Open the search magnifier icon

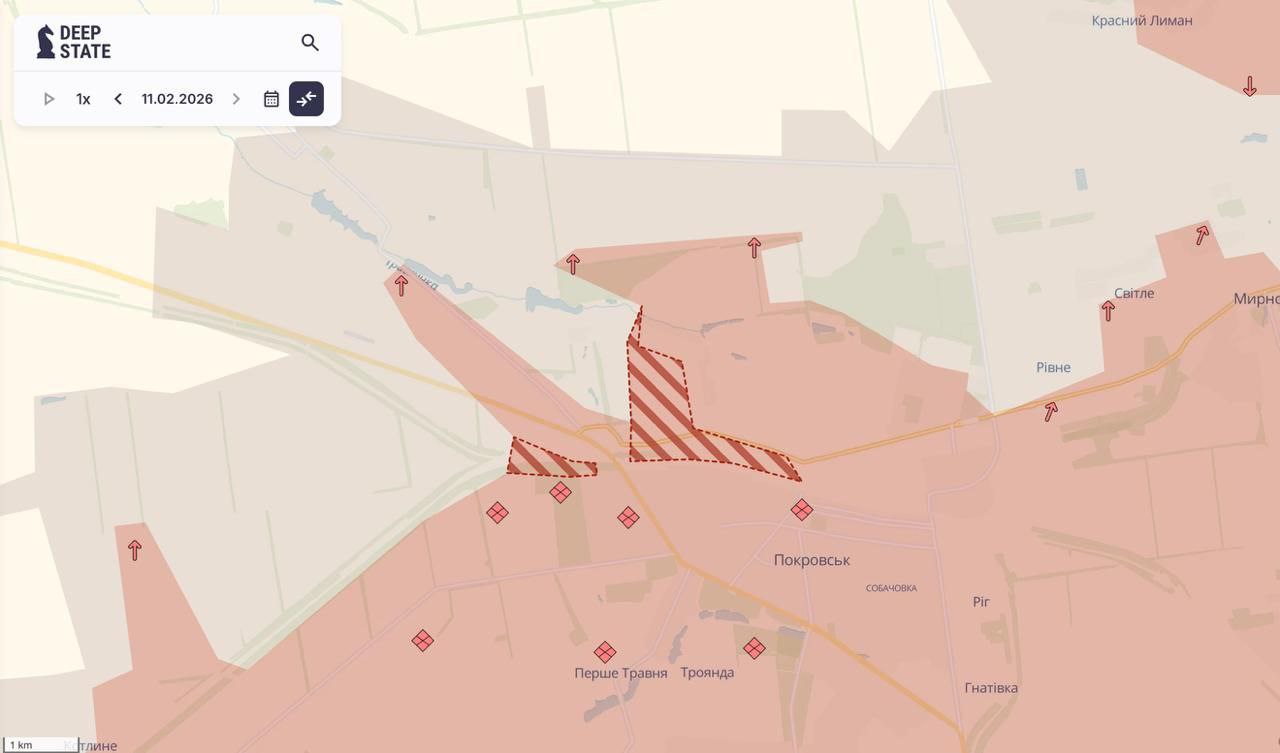pos(310,43)
